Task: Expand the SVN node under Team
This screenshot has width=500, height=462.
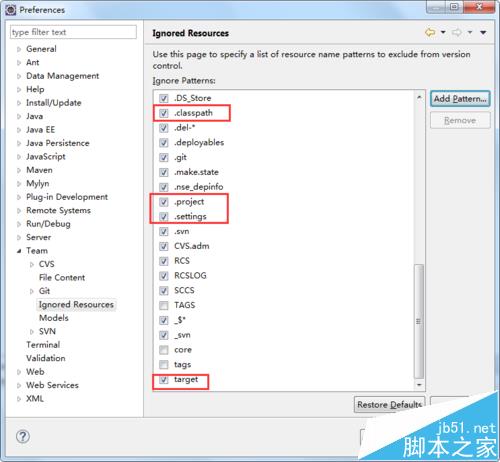Action: [x=32, y=332]
